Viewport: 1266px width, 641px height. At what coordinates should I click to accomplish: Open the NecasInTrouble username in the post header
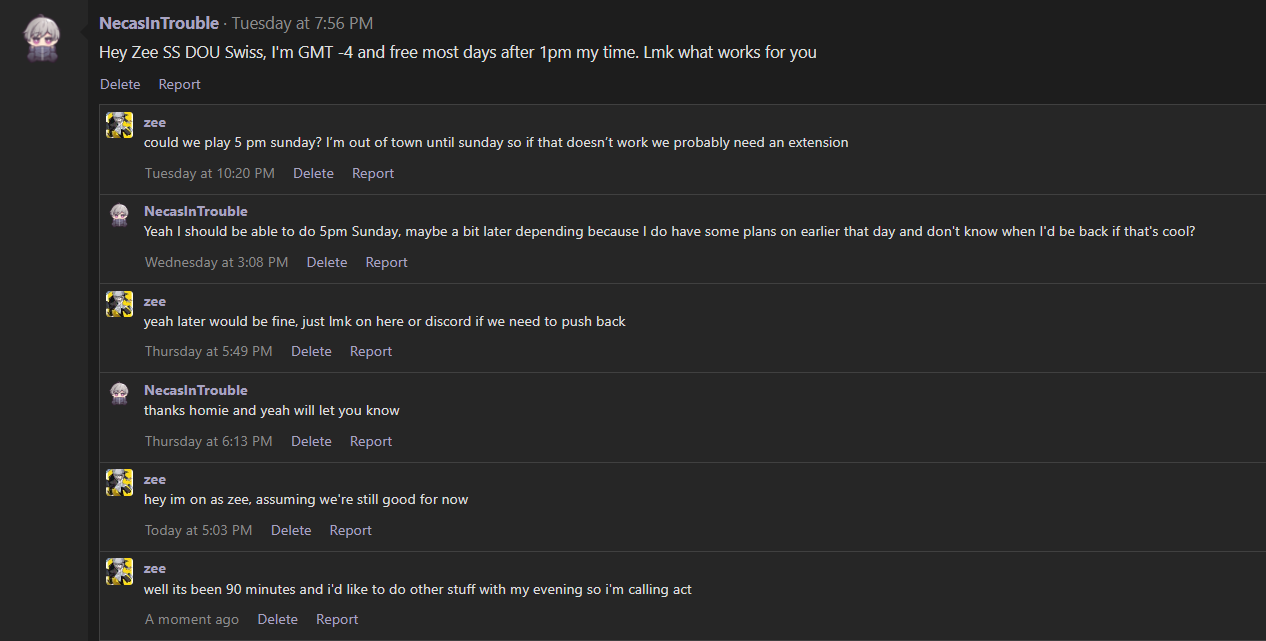(x=159, y=23)
